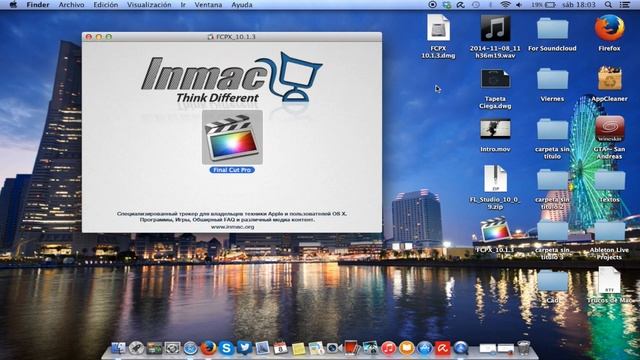Open the Trash in the Dock
Screen dimensions: 640x360
(523, 348)
